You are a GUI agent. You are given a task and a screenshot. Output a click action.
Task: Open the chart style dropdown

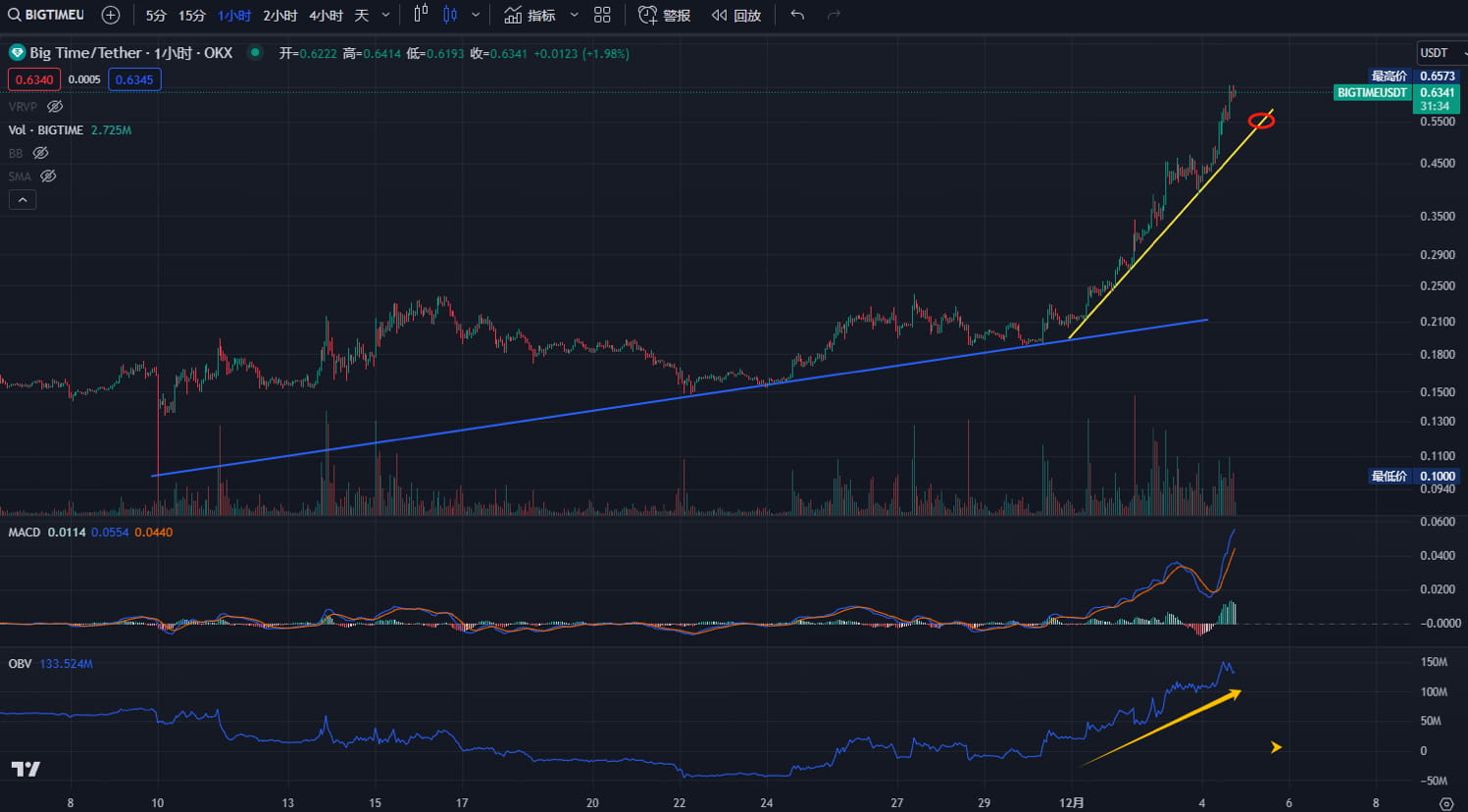pos(476,16)
